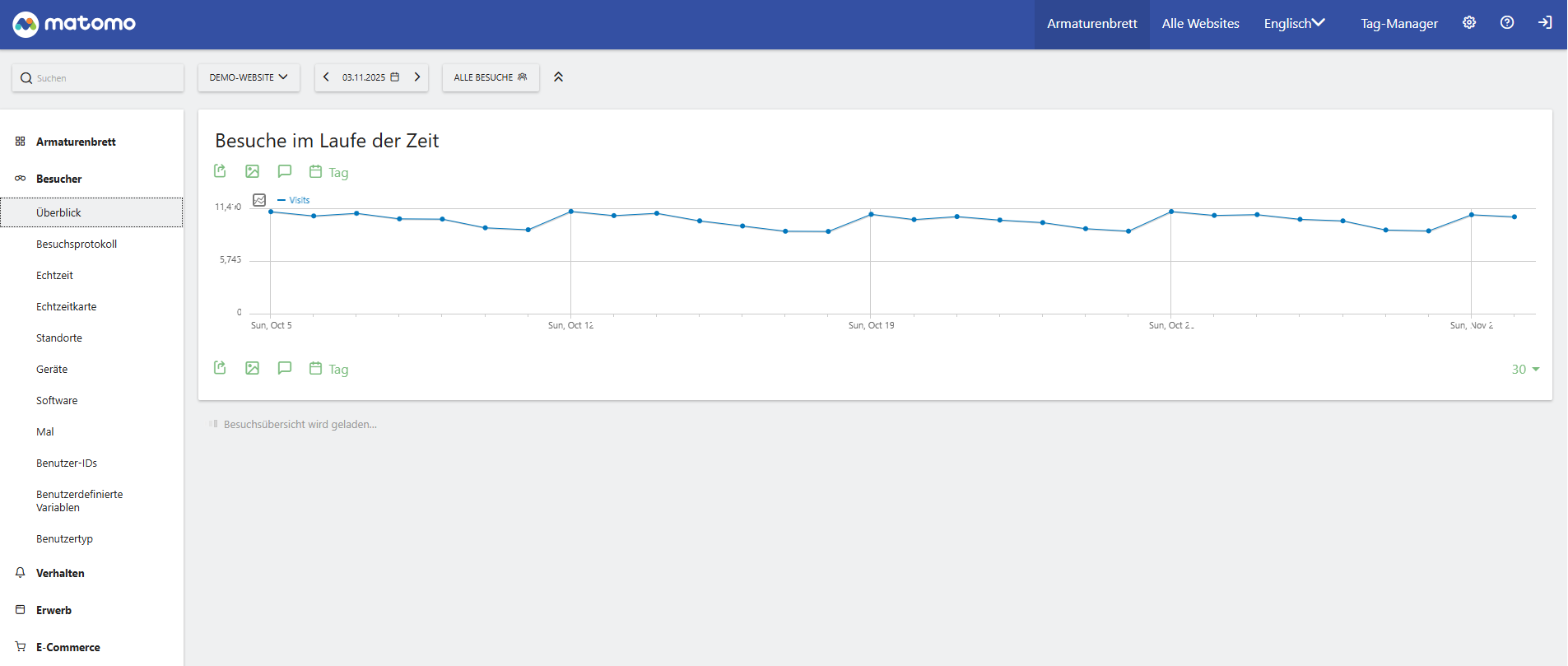Open the metrics picker icon beside Visits legend
The height and width of the screenshot is (666, 1568).
pyautogui.click(x=259, y=200)
